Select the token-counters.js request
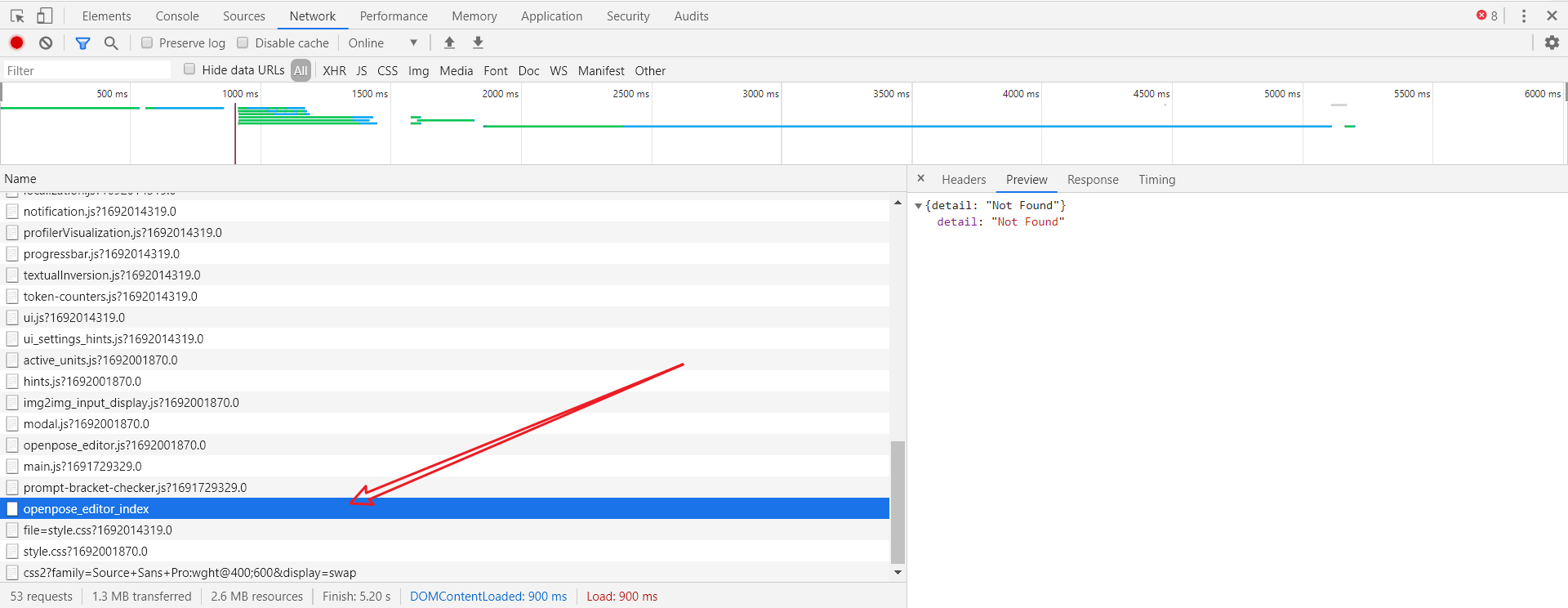Image resolution: width=1568 pixels, height=608 pixels. point(445,296)
